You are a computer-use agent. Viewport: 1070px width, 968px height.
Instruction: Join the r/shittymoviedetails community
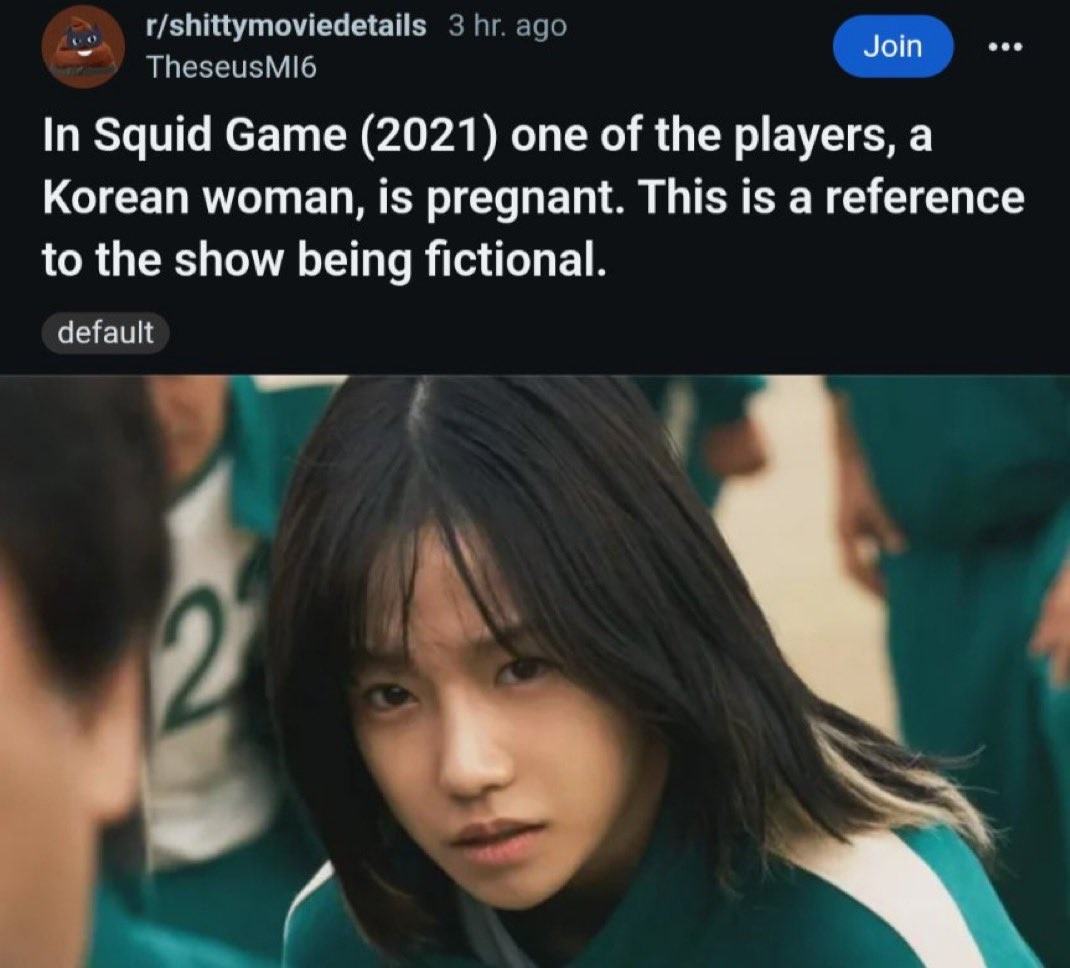click(893, 46)
